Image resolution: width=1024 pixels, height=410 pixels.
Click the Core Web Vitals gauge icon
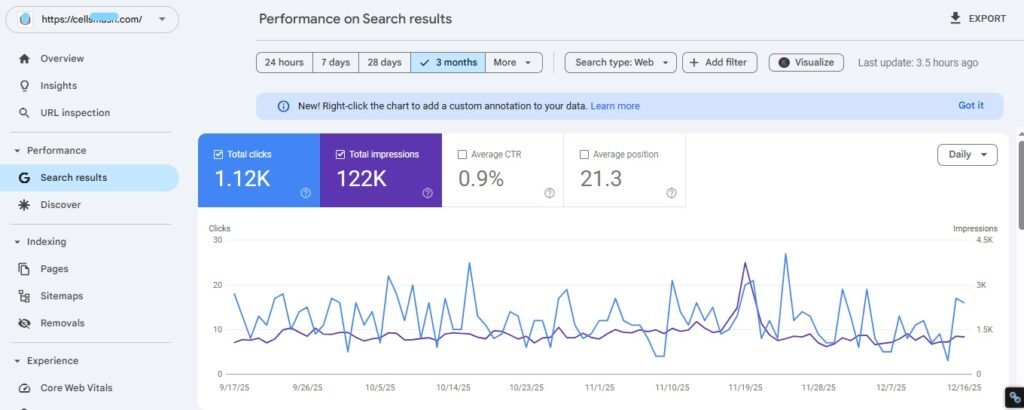[x=24, y=388]
